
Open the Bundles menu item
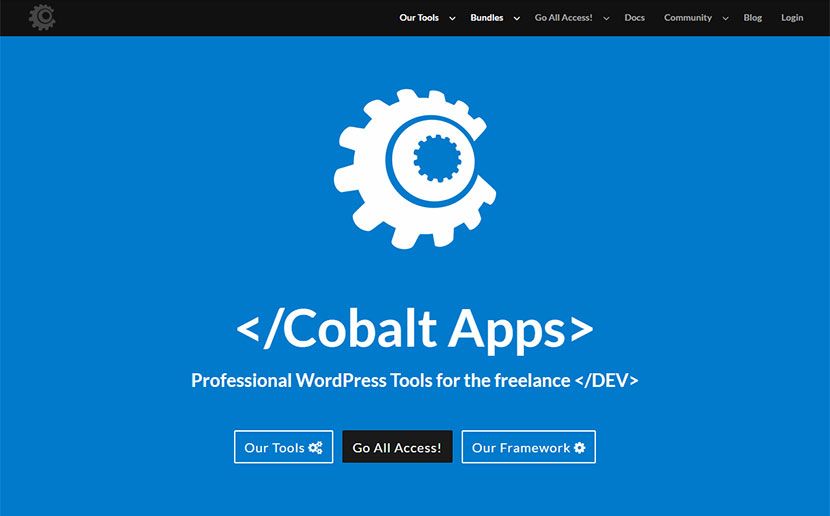click(x=486, y=17)
